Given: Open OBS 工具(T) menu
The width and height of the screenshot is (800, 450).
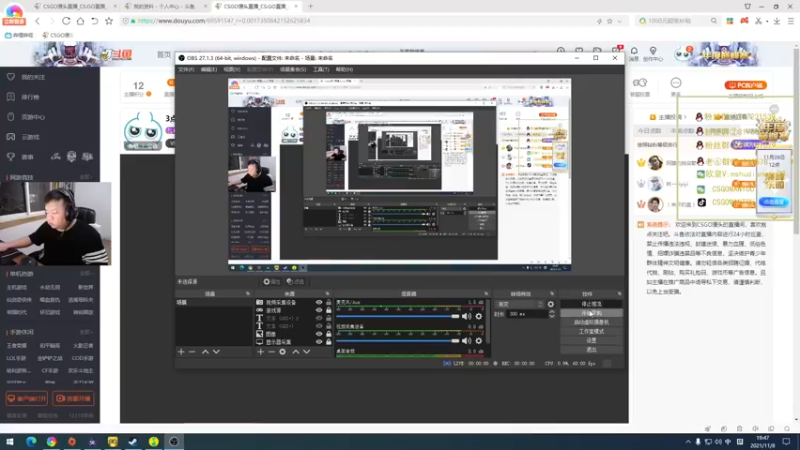Looking at the screenshot, I should pyautogui.click(x=321, y=69).
